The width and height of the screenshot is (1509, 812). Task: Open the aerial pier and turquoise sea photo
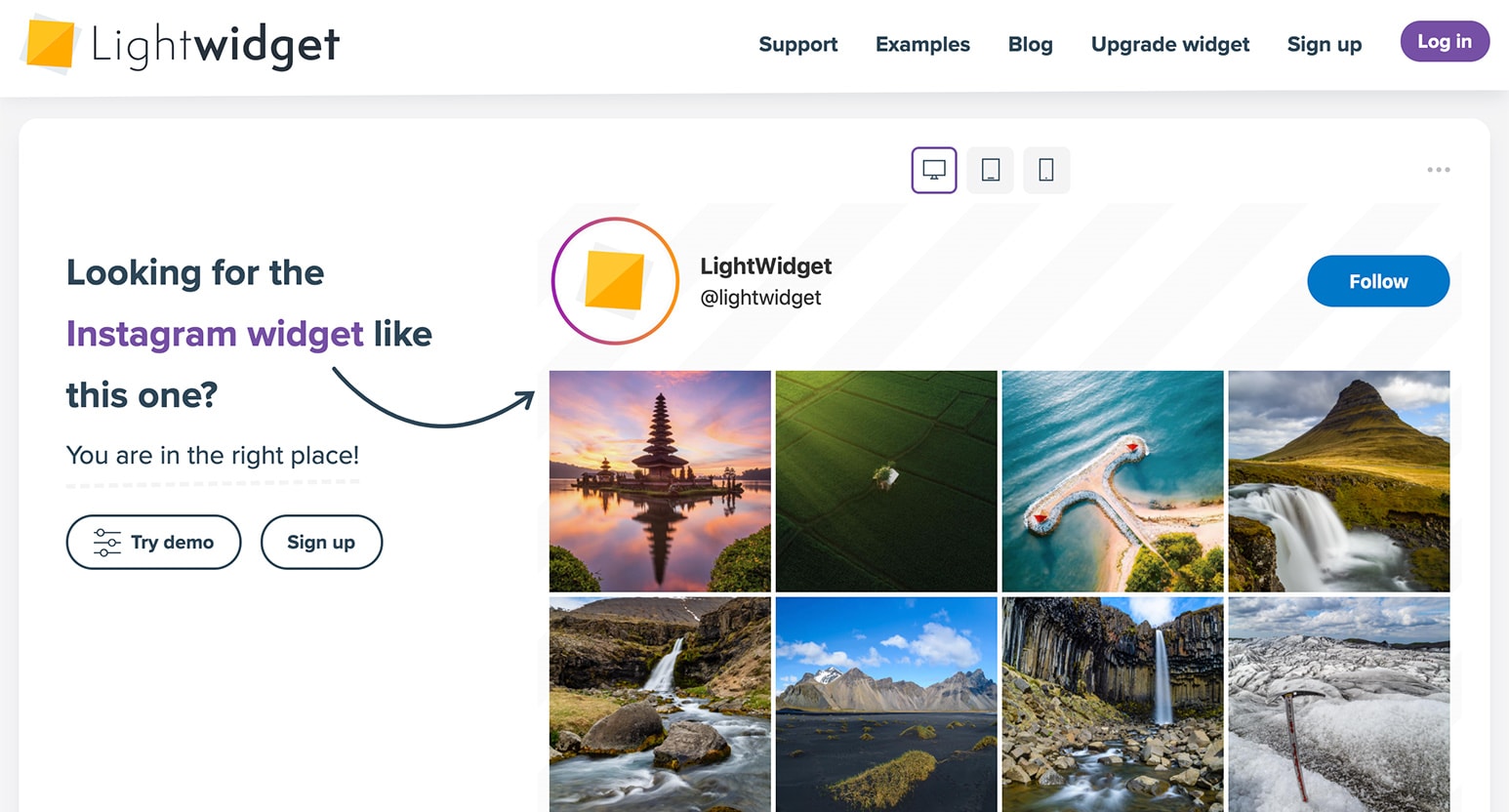(x=1112, y=481)
